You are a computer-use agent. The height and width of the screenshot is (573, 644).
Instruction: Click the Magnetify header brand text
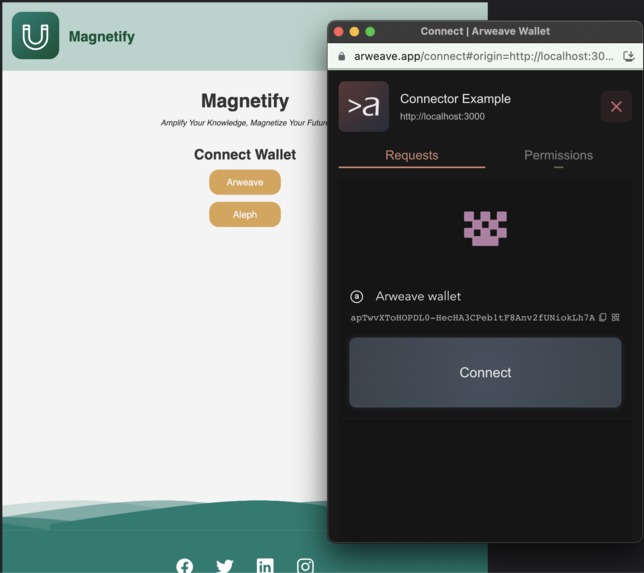point(101,37)
